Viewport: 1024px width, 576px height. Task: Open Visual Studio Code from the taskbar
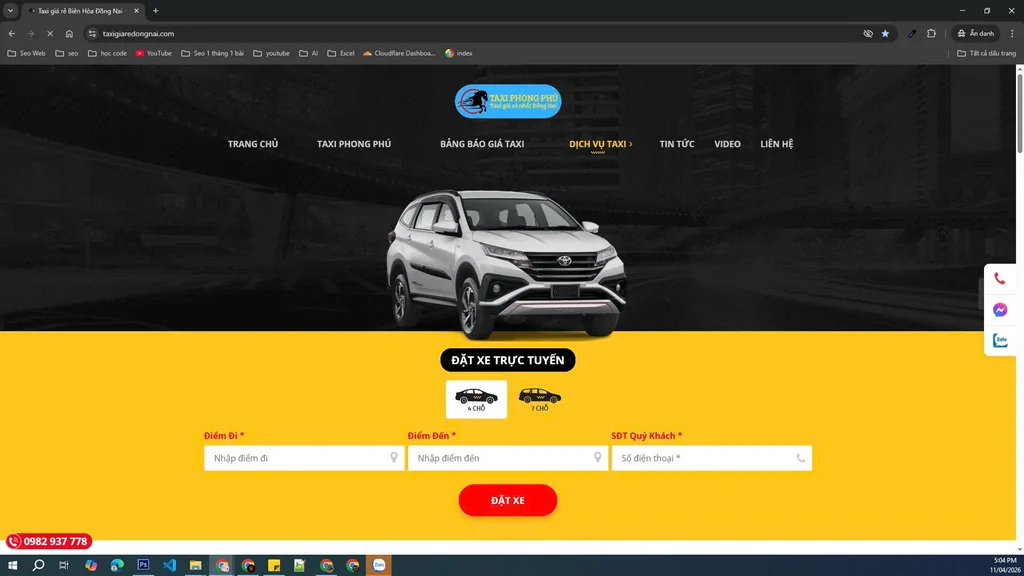coord(170,565)
